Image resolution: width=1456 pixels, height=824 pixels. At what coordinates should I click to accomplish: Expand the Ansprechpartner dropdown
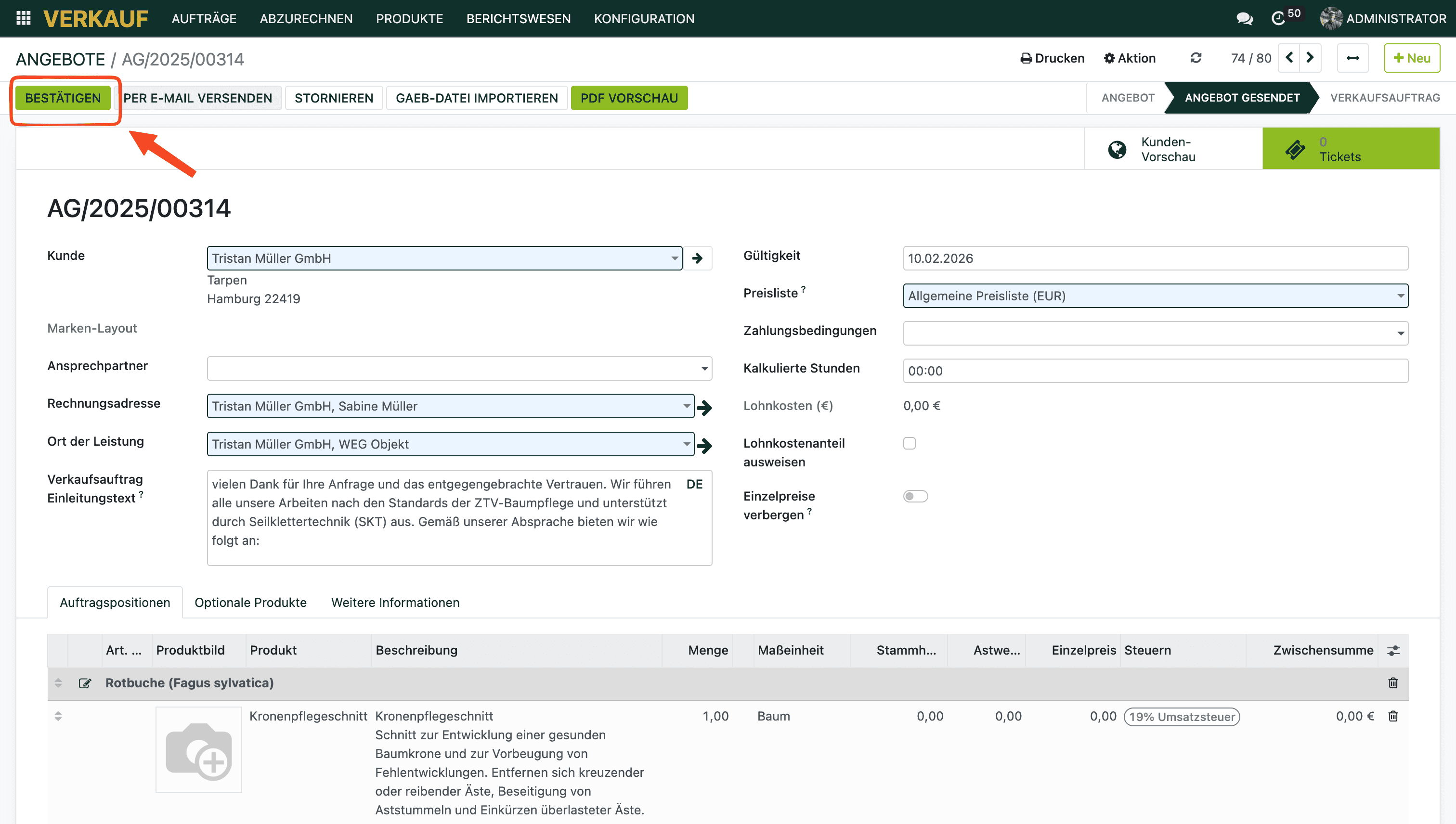pyautogui.click(x=704, y=369)
